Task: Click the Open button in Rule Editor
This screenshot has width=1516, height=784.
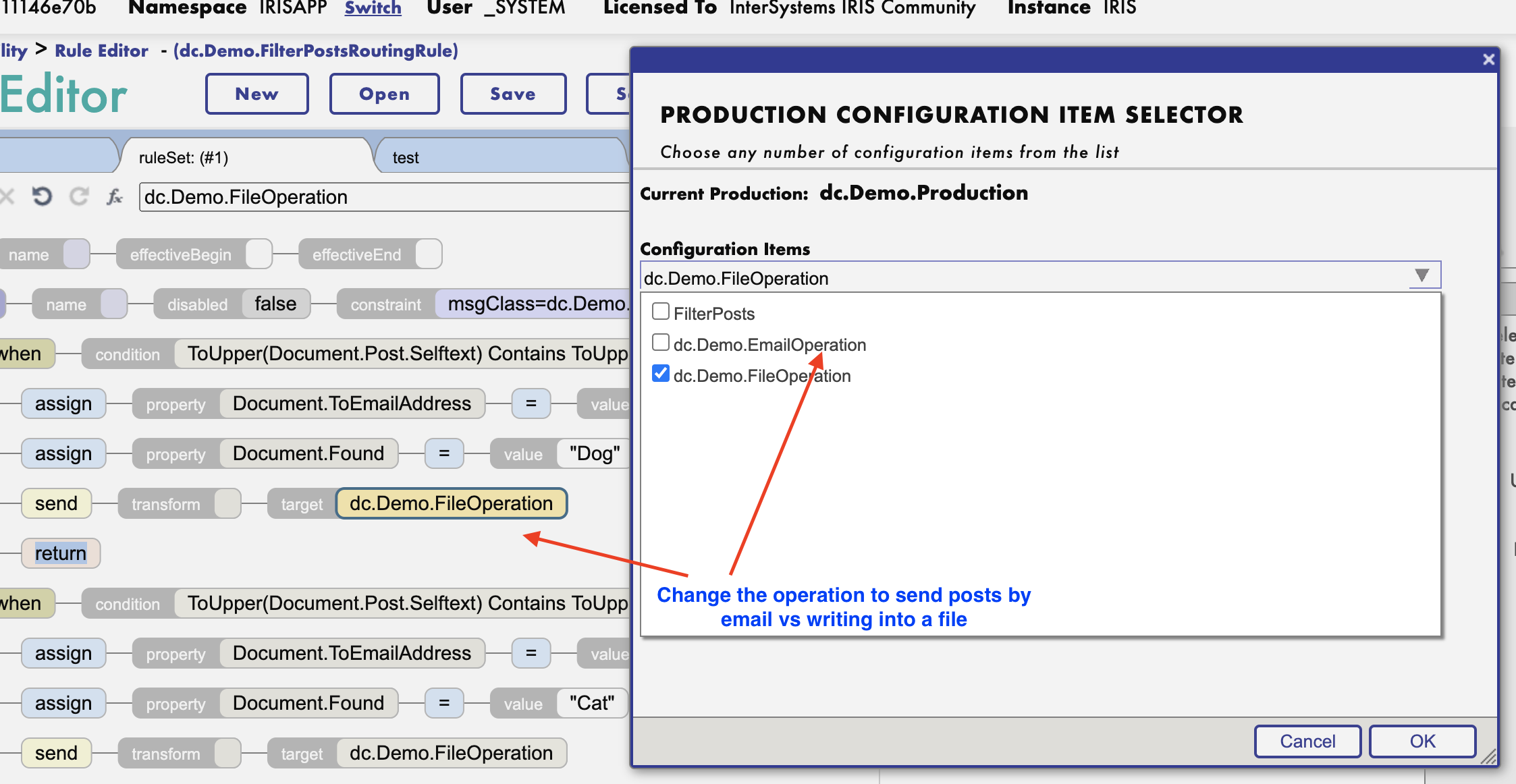Action: pos(383,93)
